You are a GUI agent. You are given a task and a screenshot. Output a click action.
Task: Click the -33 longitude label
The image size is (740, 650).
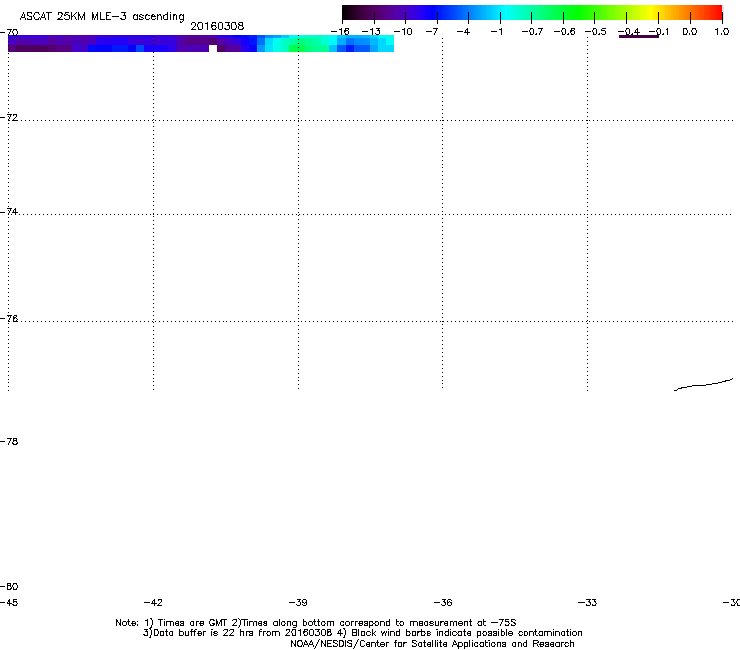point(587,602)
